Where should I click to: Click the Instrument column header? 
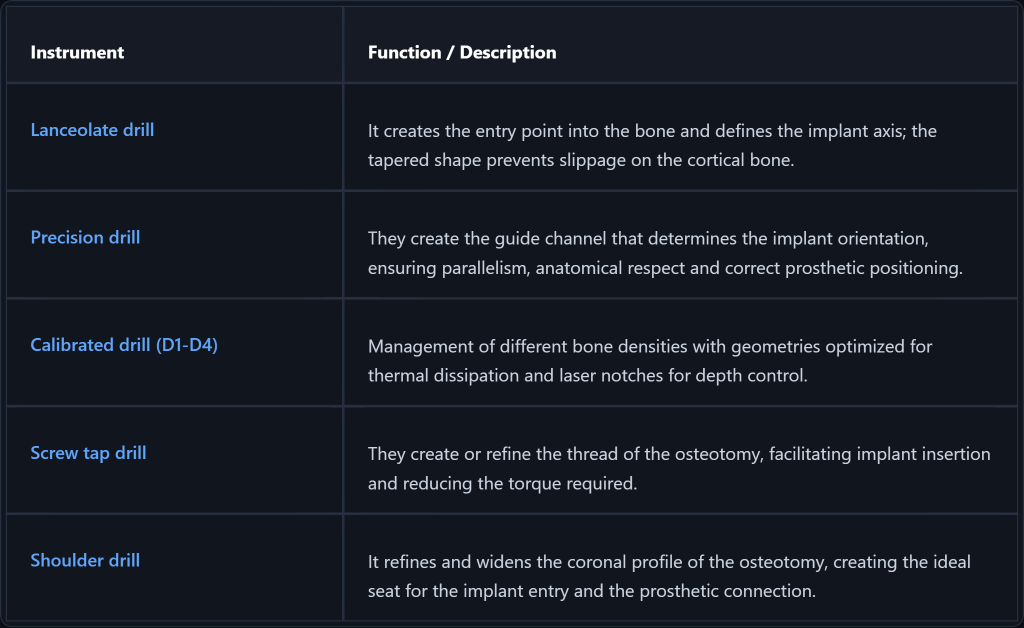[77, 52]
